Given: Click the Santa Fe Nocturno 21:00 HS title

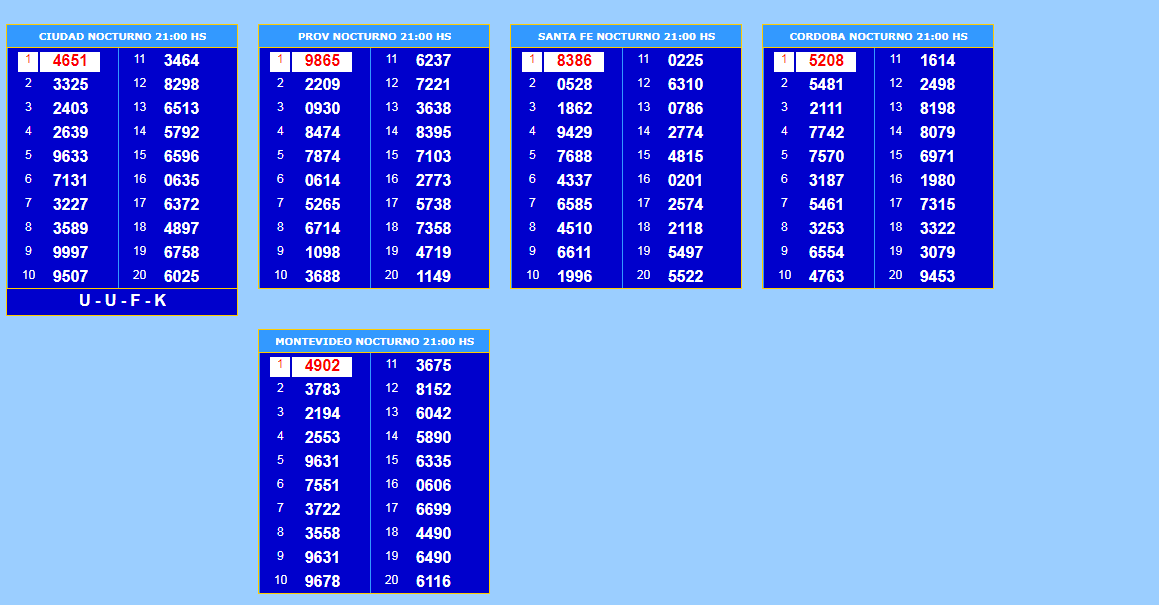Looking at the screenshot, I should point(626,36).
